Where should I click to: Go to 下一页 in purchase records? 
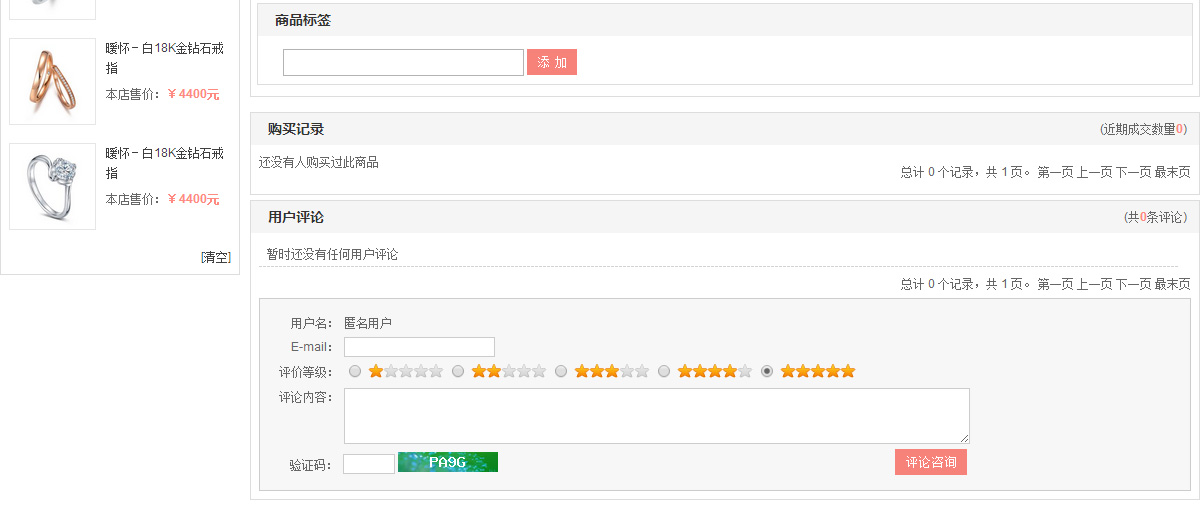click(x=1133, y=172)
